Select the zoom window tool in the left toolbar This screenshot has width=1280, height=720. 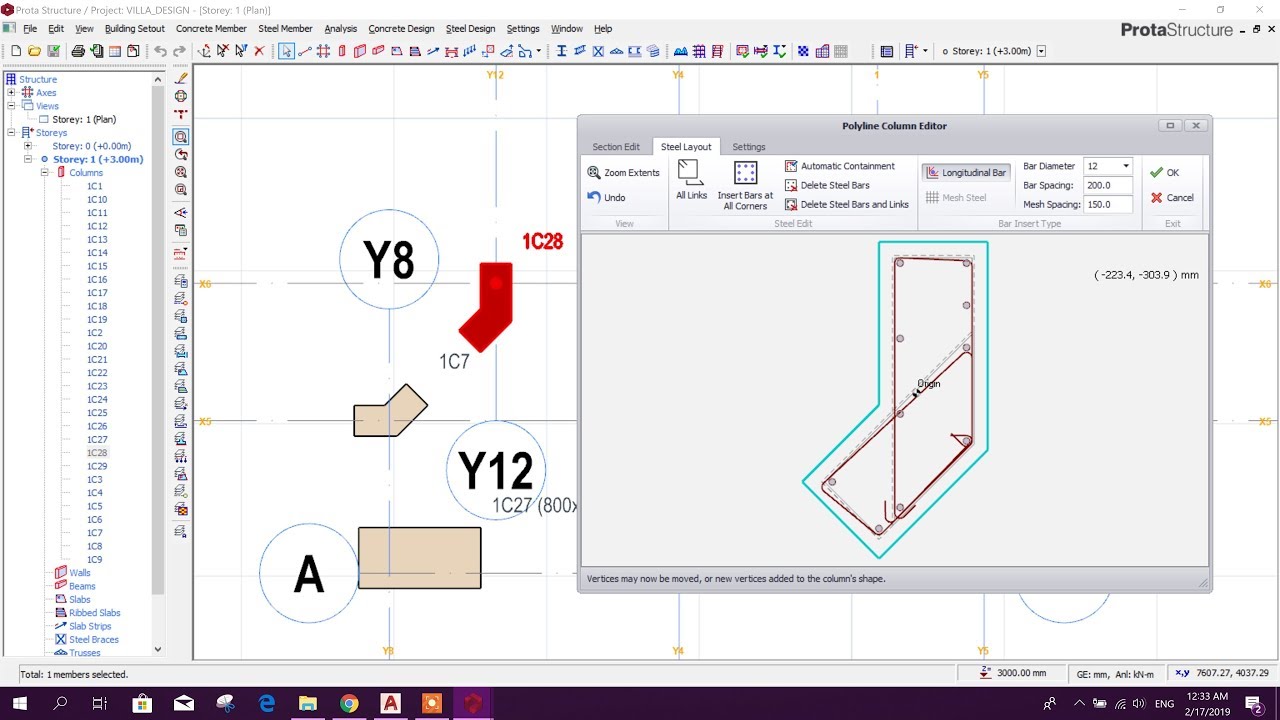point(181,138)
